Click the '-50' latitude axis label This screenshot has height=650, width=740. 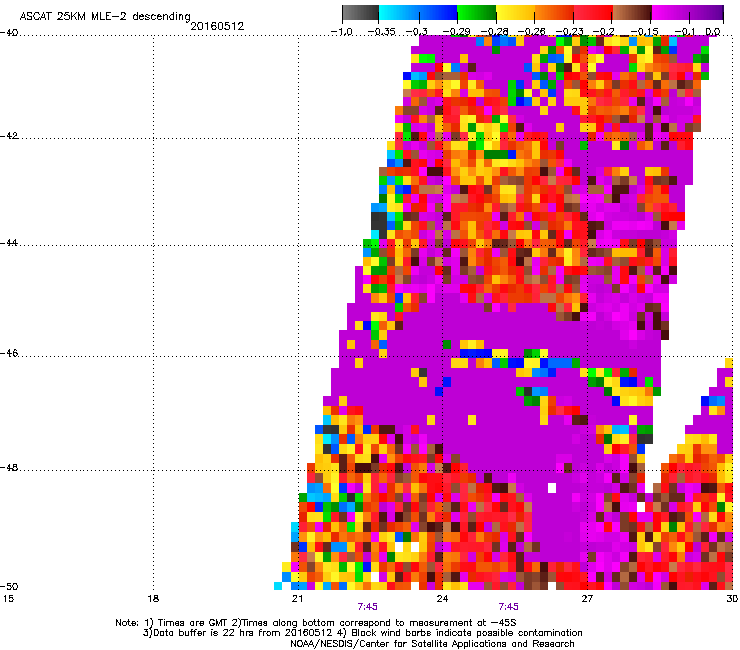tap(9, 586)
